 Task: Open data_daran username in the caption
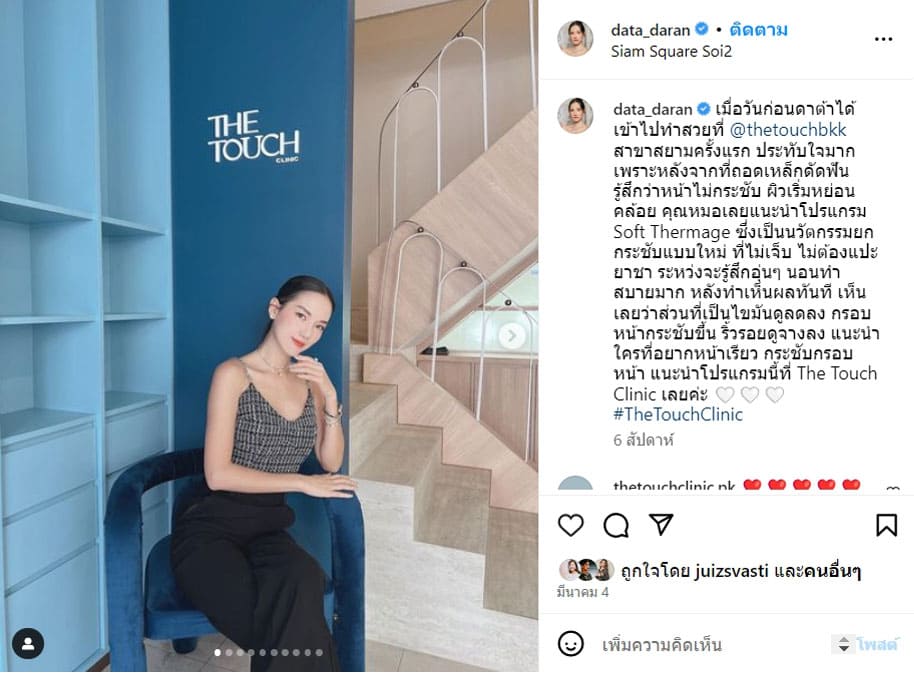pyautogui.click(x=652, y=109)
